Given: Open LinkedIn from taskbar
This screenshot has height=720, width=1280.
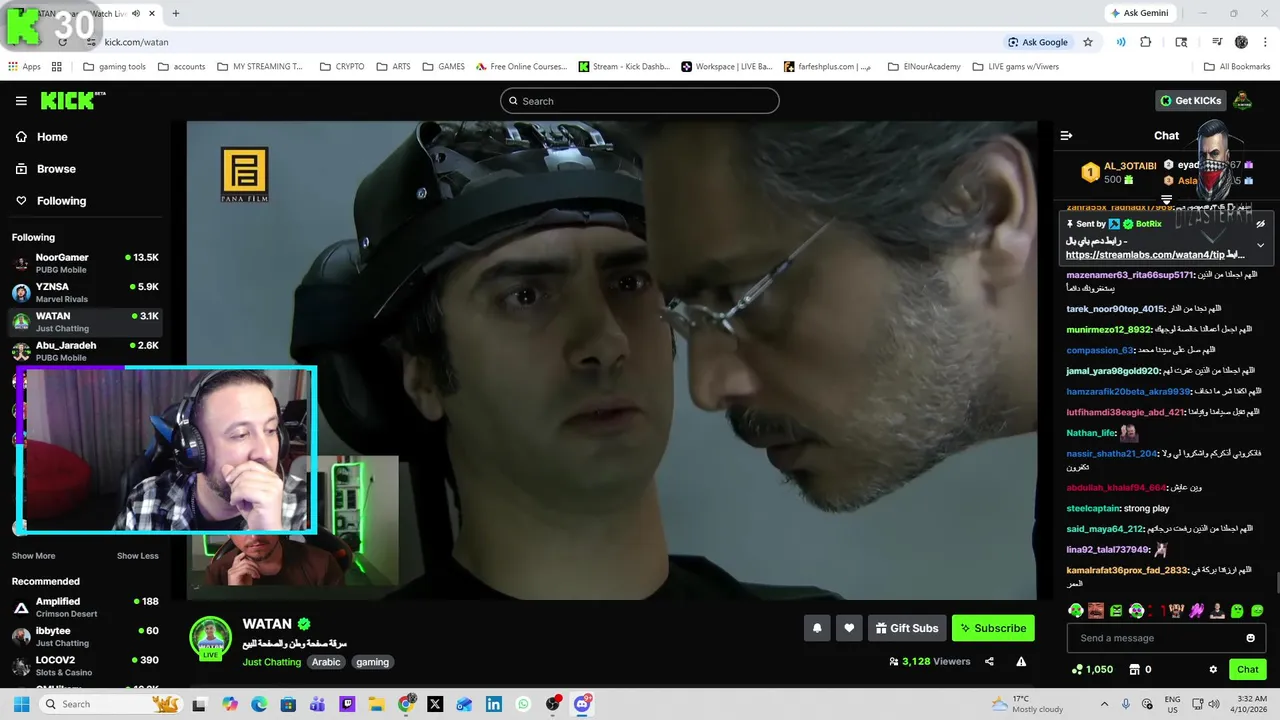Looking at the screenshot, I should 494,704.
